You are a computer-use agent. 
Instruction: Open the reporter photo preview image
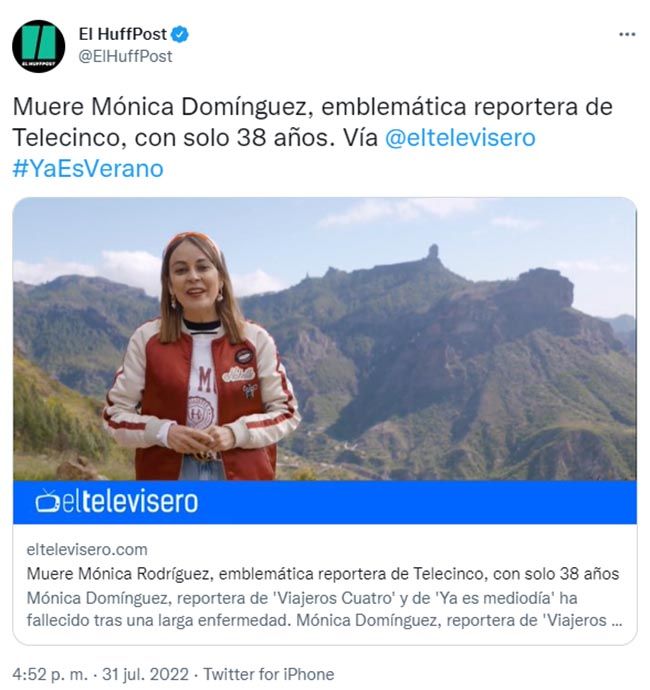point(325,339)
